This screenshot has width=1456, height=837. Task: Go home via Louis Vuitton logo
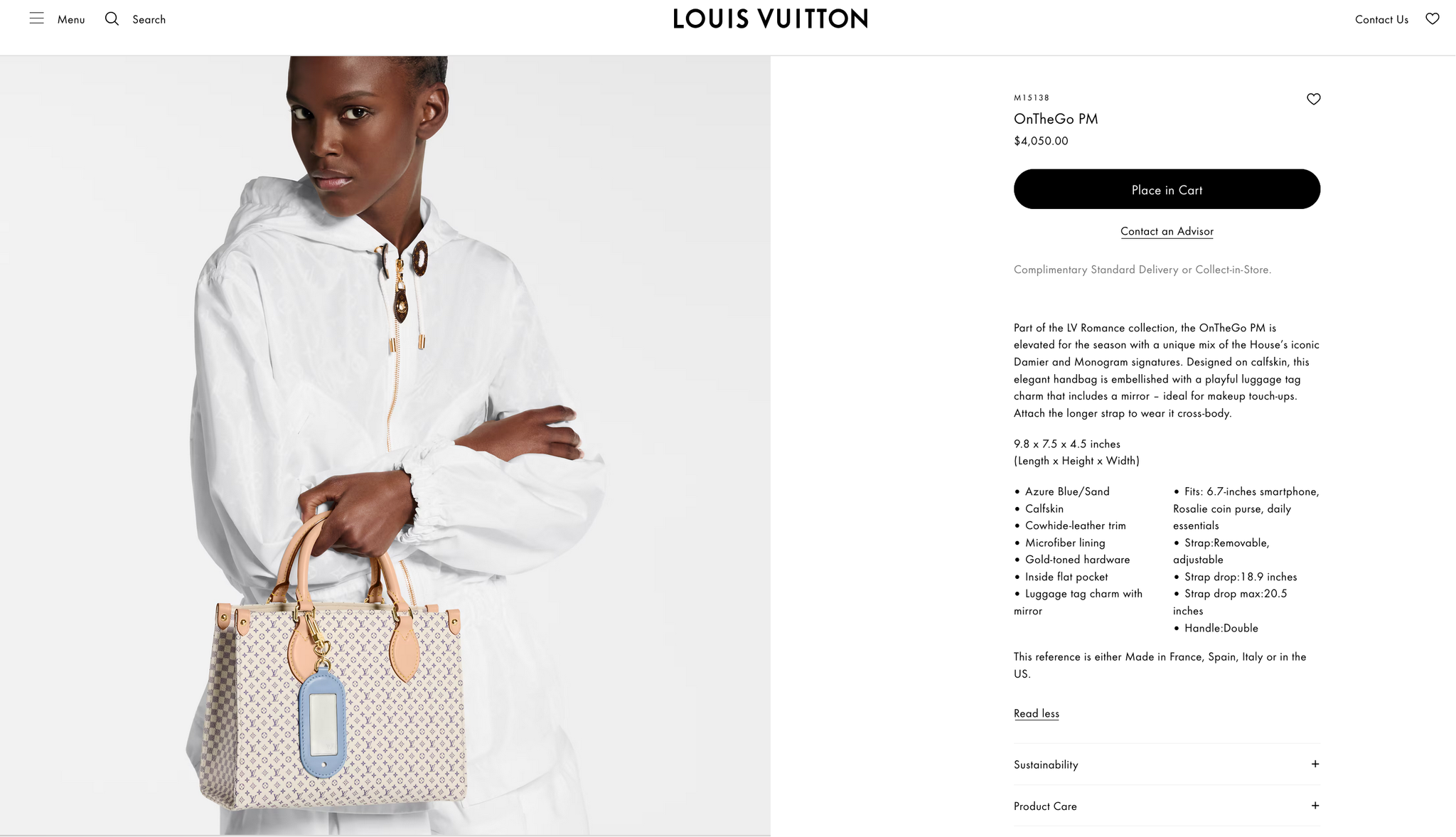tap(770, 18)
